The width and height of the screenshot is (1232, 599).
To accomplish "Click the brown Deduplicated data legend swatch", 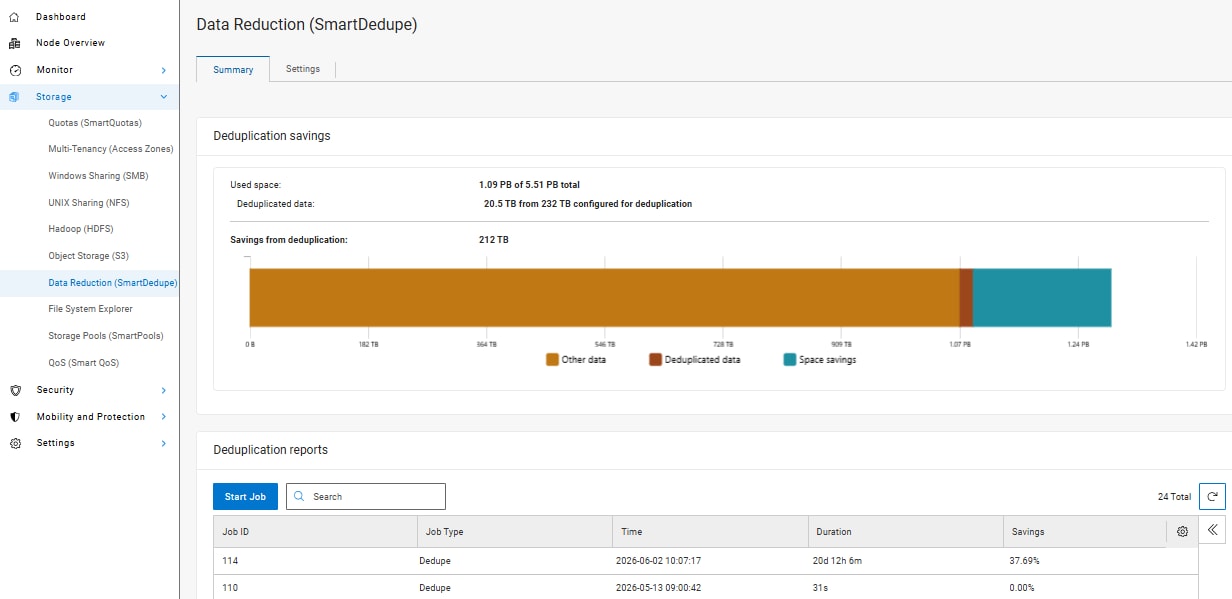I will [655, 359].
